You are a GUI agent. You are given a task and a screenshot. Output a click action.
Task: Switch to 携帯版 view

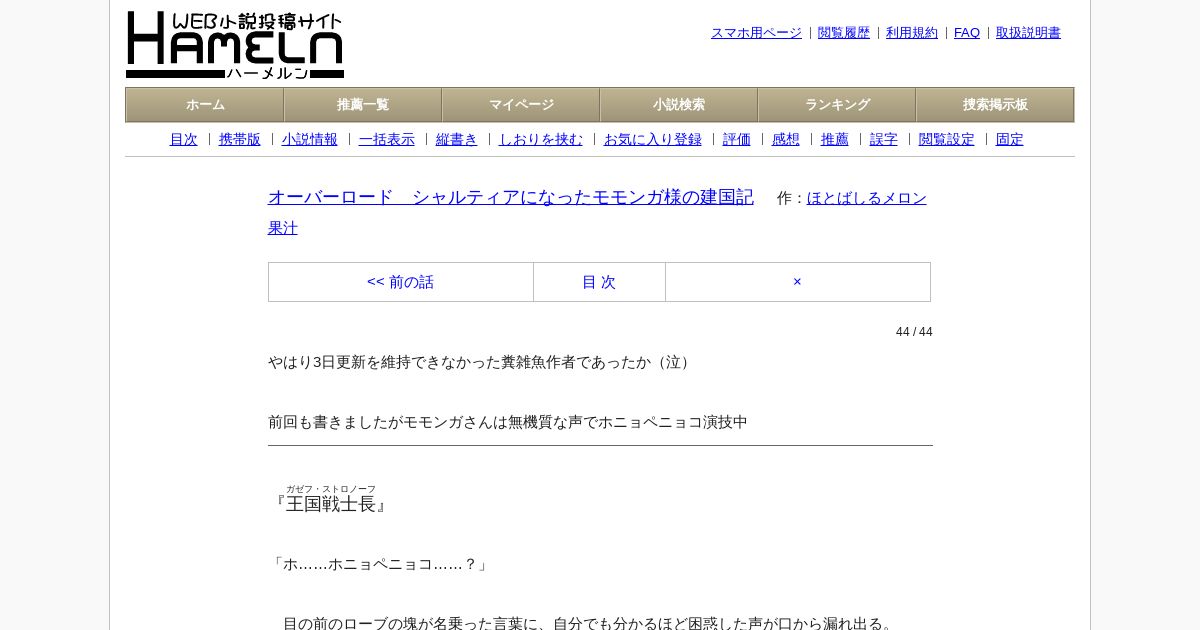coord(240,139)
